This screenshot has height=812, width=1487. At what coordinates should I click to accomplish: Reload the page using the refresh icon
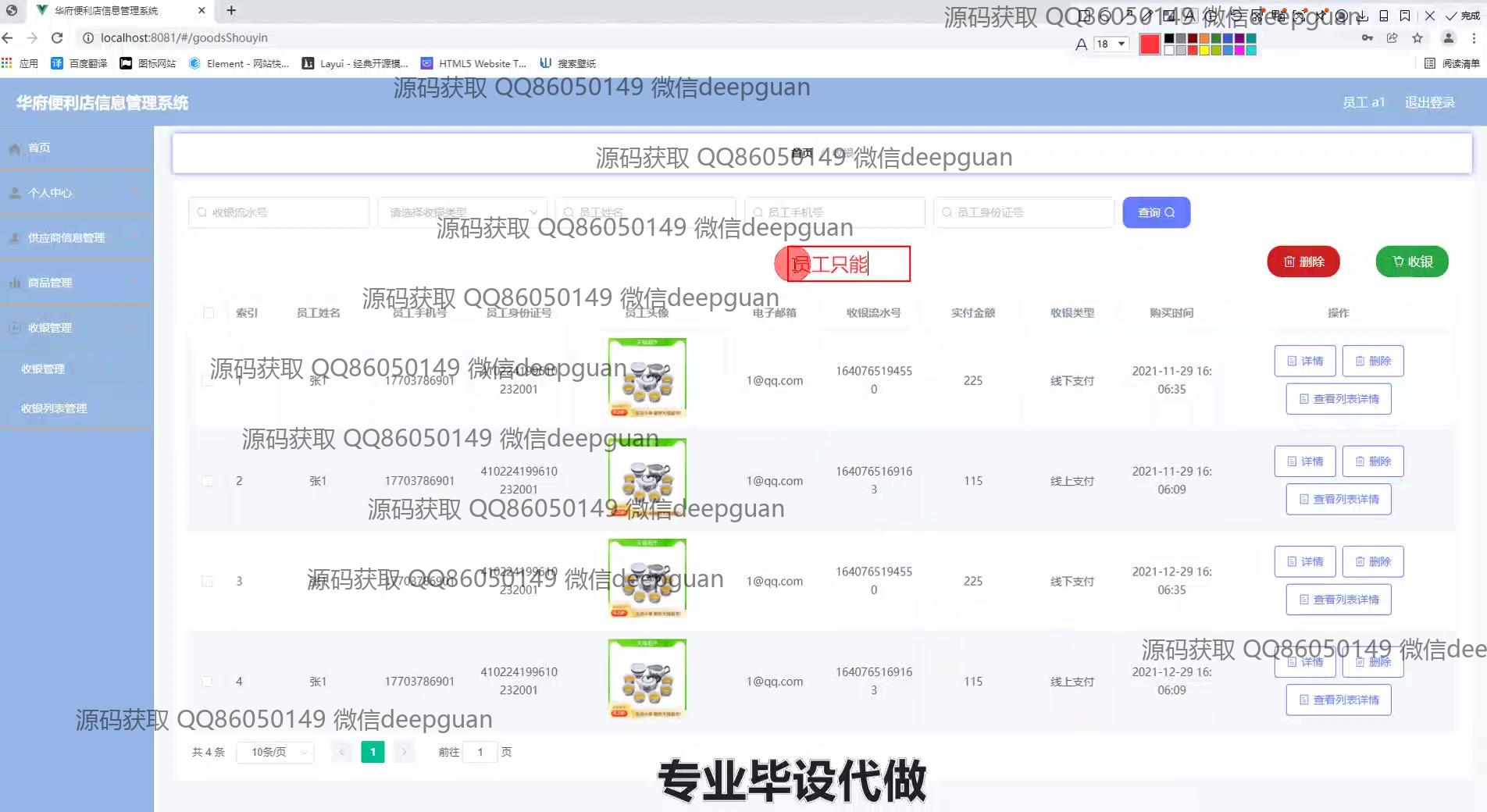[x=57, y=37]
